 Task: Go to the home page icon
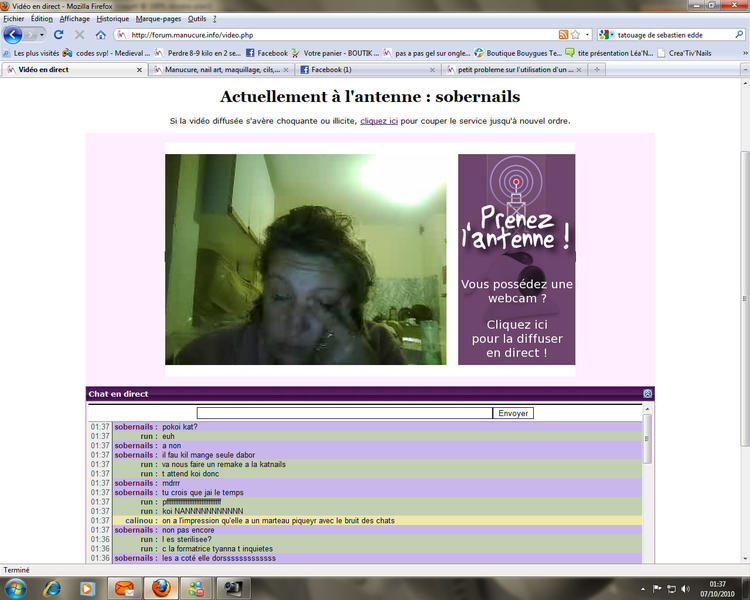(x=101, y=34)
